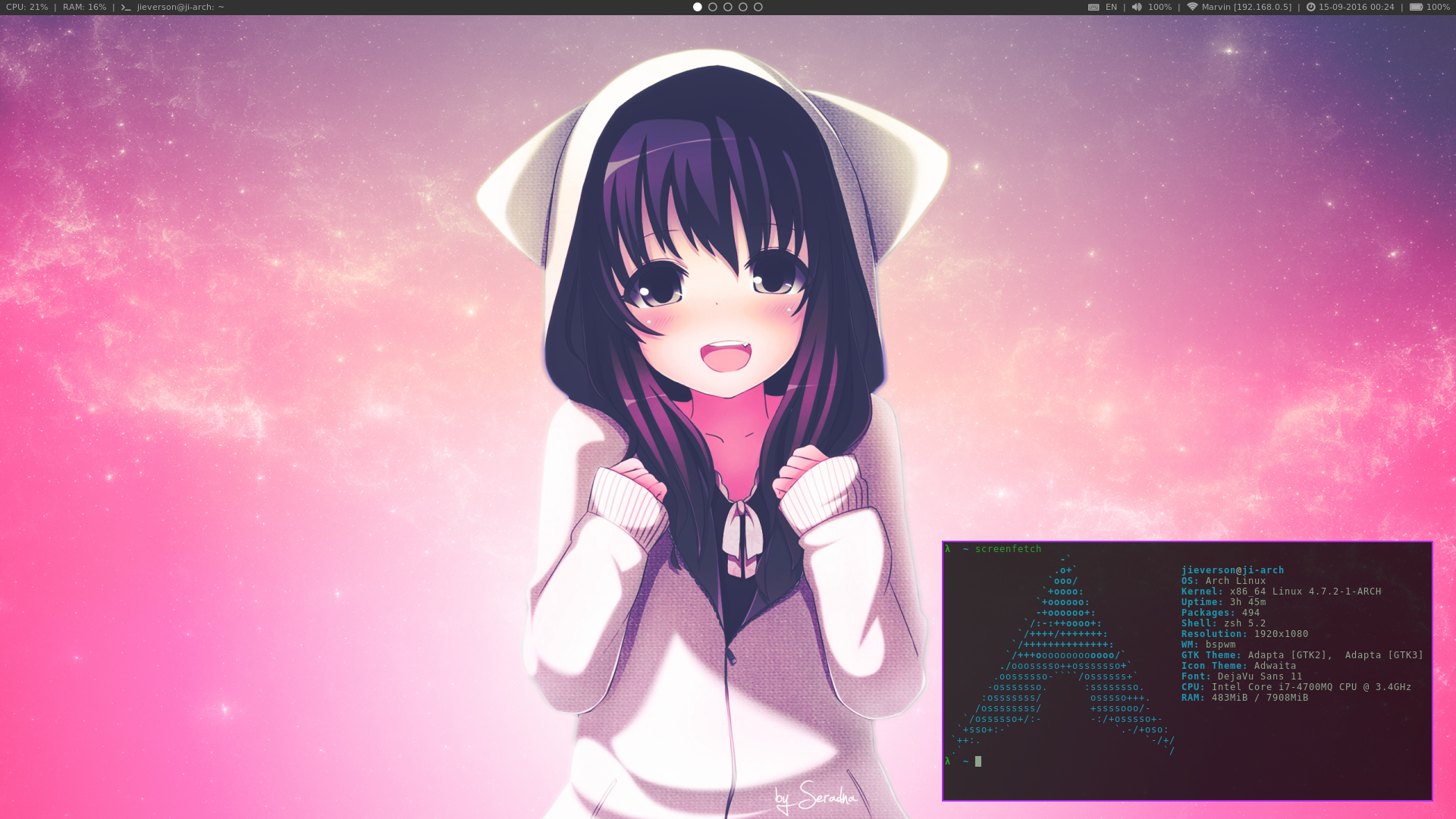Focus the terminal at the cursor prompt
The height and width of the screenshot is (819, 1456).
point(978,761)
